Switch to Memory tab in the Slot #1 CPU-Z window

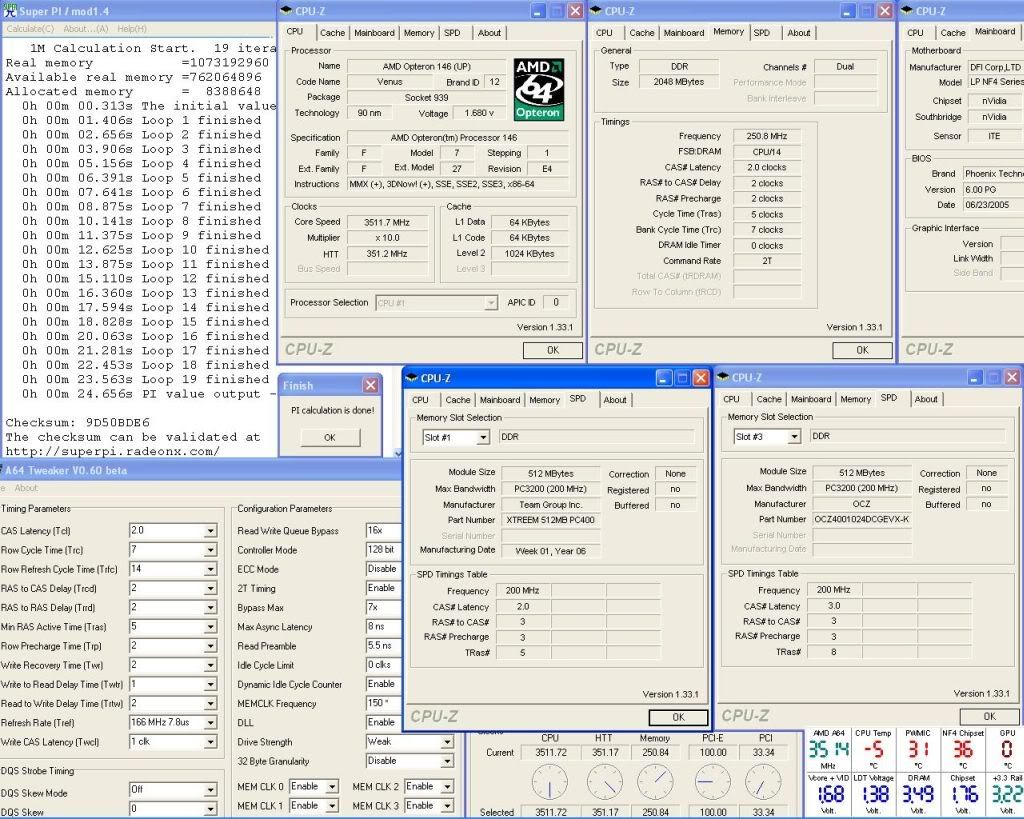coord(545,400)
